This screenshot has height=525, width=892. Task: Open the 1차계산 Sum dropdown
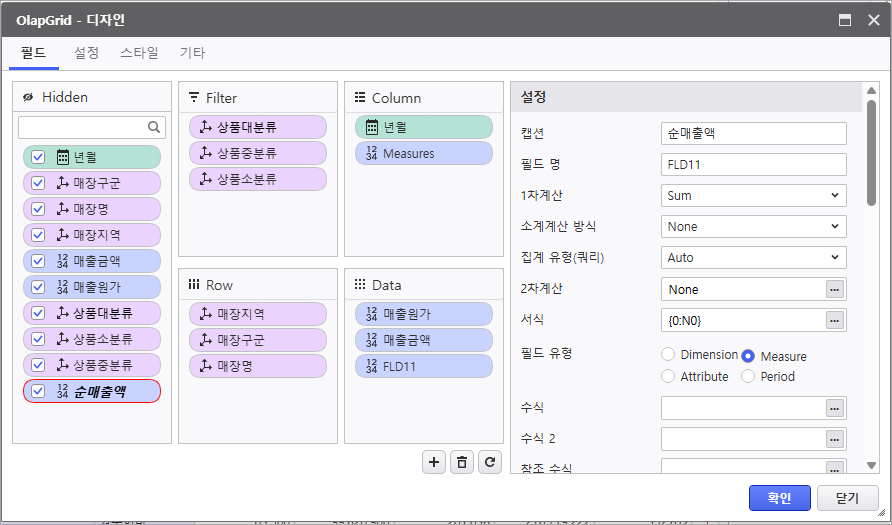click(754, 196)
